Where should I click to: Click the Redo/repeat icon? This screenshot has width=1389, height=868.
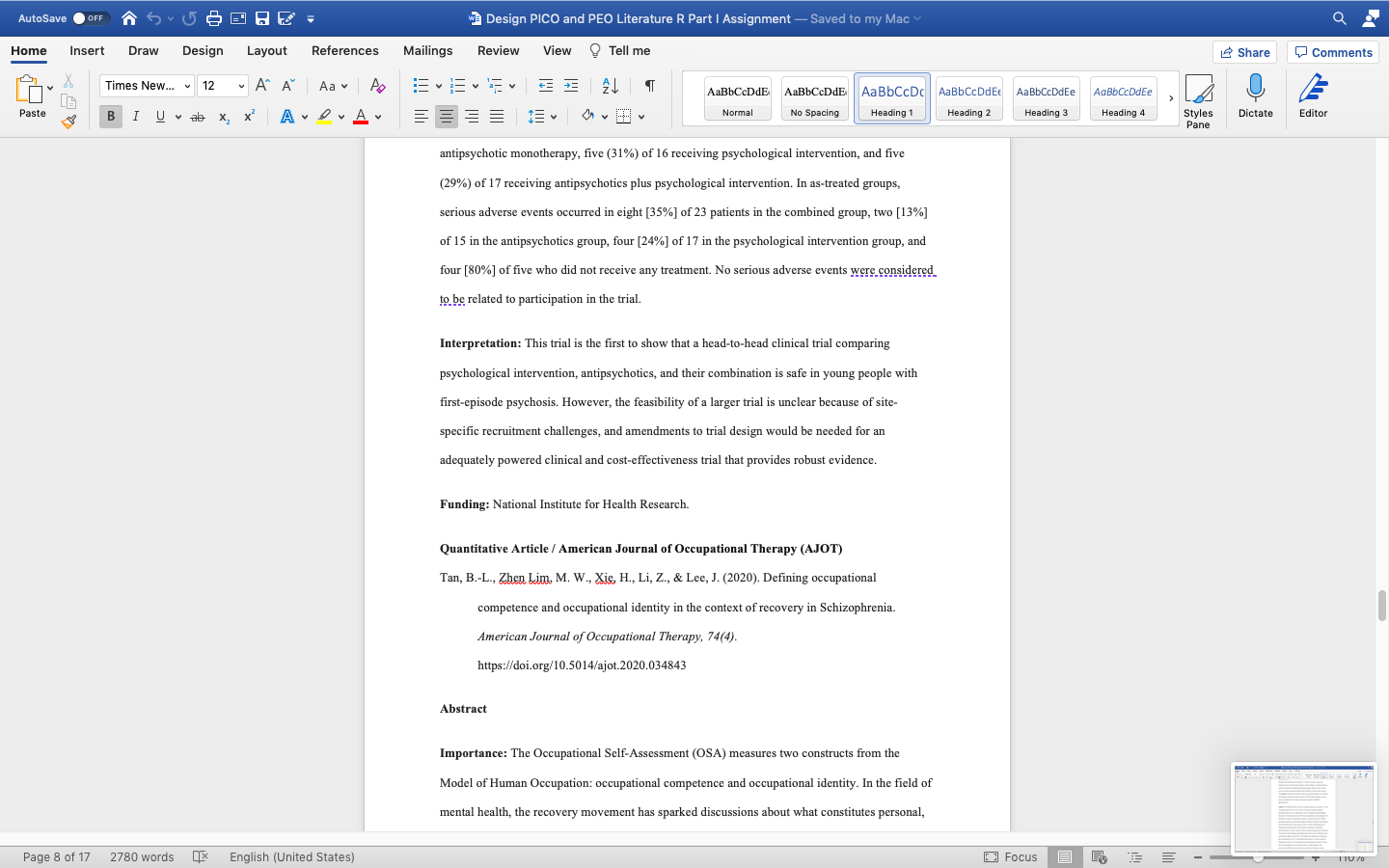pos(189,18)
